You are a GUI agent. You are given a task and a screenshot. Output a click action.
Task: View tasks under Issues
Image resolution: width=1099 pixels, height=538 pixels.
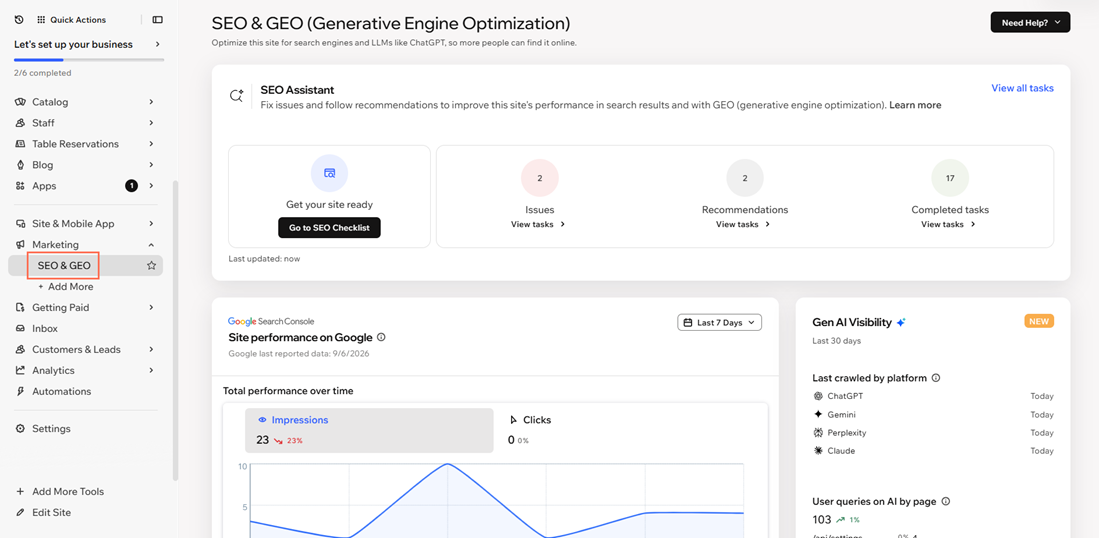pos(539,224)
